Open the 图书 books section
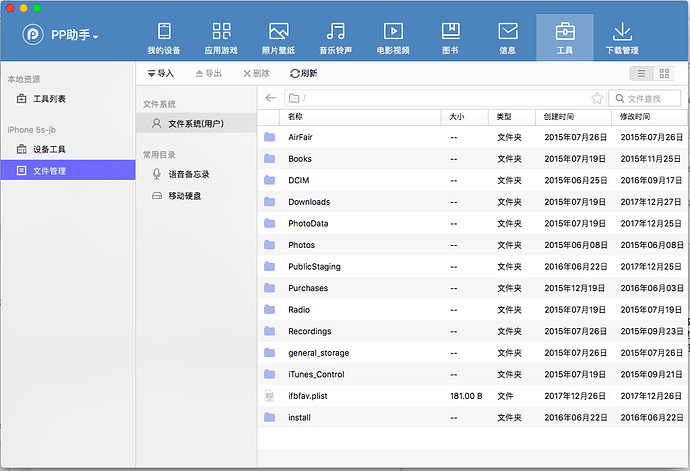690x471 pixels. click(451, 38)
